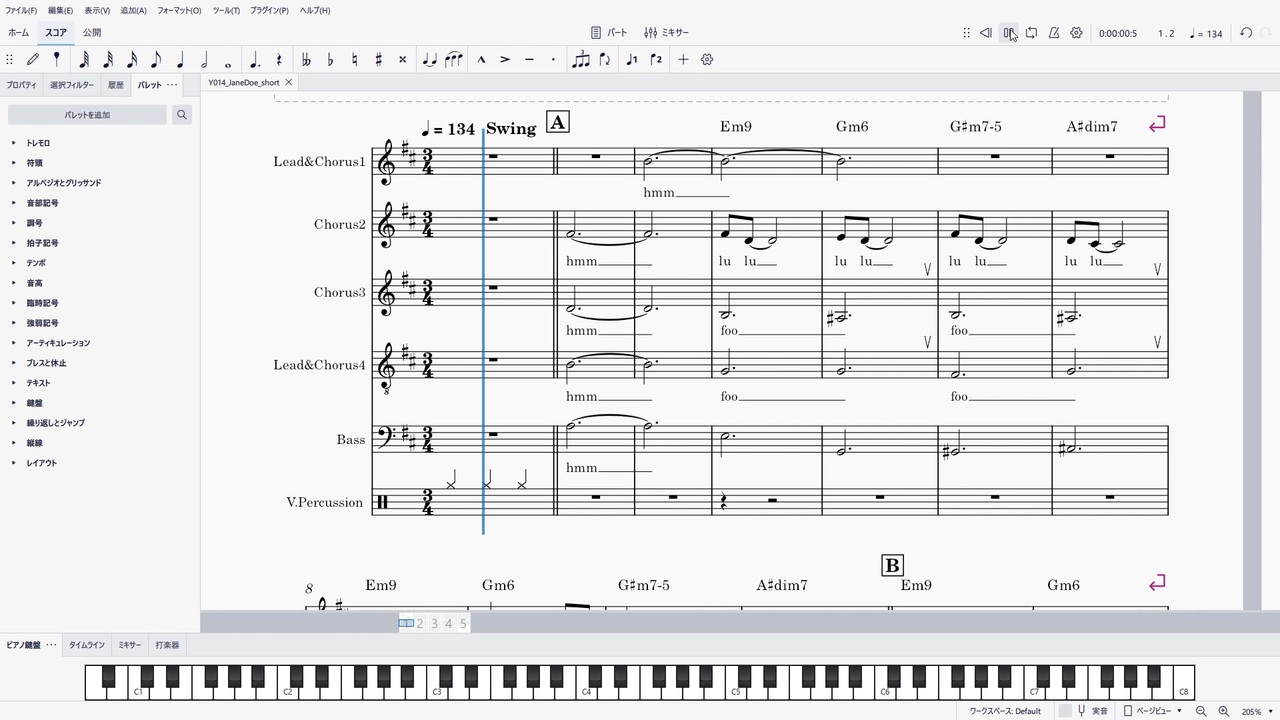
Task: Open the ページビュー view mode dropdown
Action: [x=1152, y=711]
